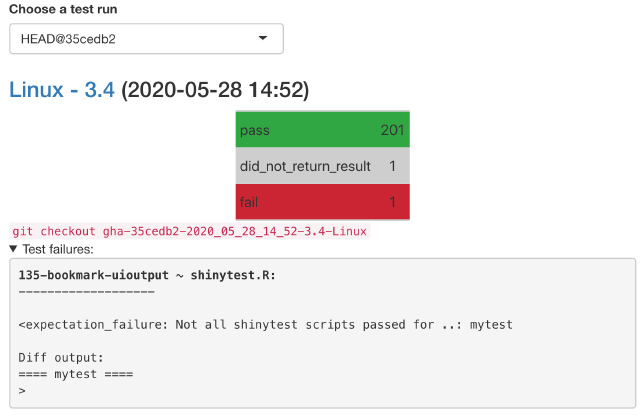Image resolution: width=640 pixels, height=416 pixels.
Task: Click the git checkout command text
Action: (189, 231)
